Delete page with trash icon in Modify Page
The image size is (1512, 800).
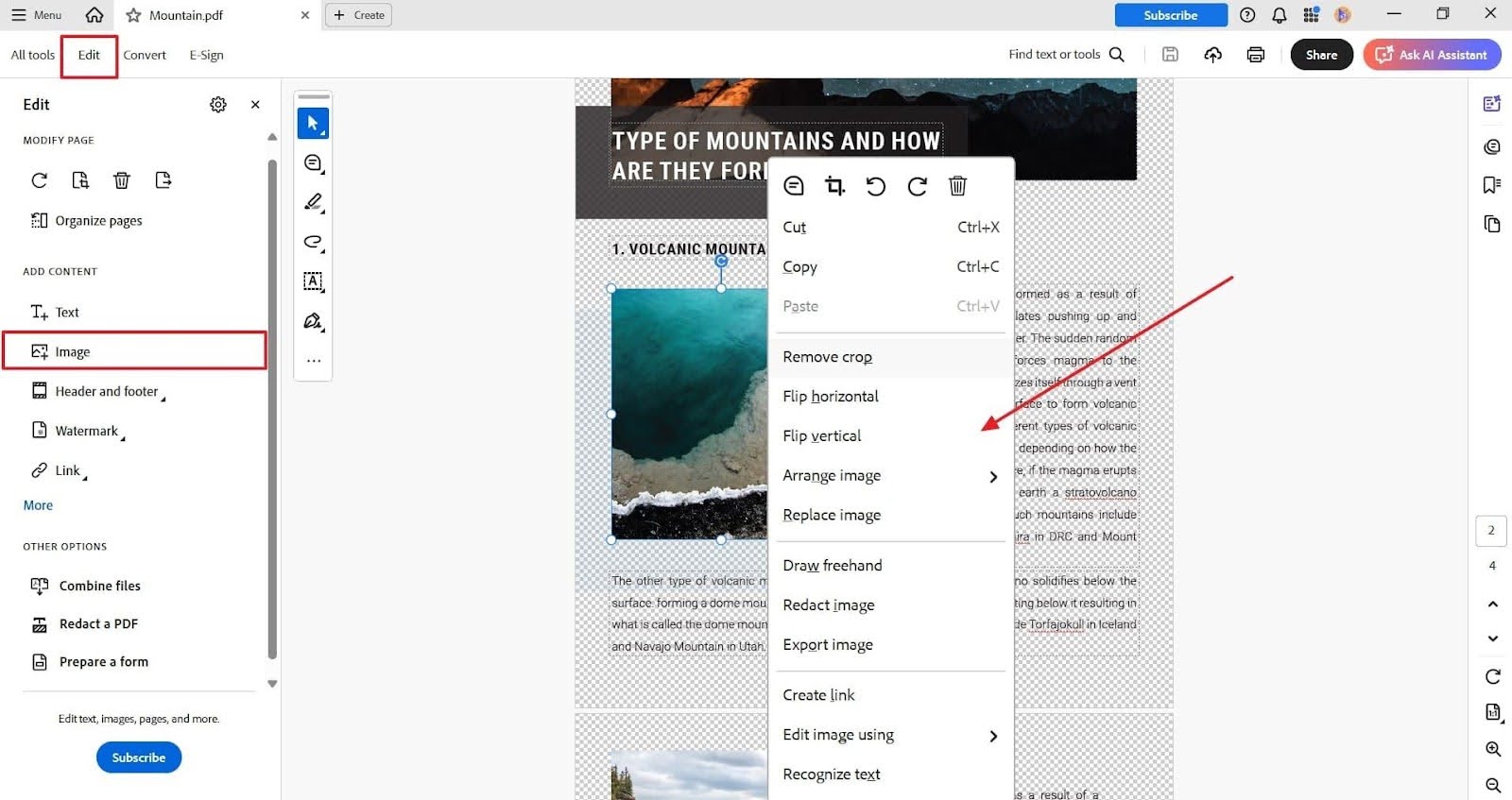click(122, 180)
